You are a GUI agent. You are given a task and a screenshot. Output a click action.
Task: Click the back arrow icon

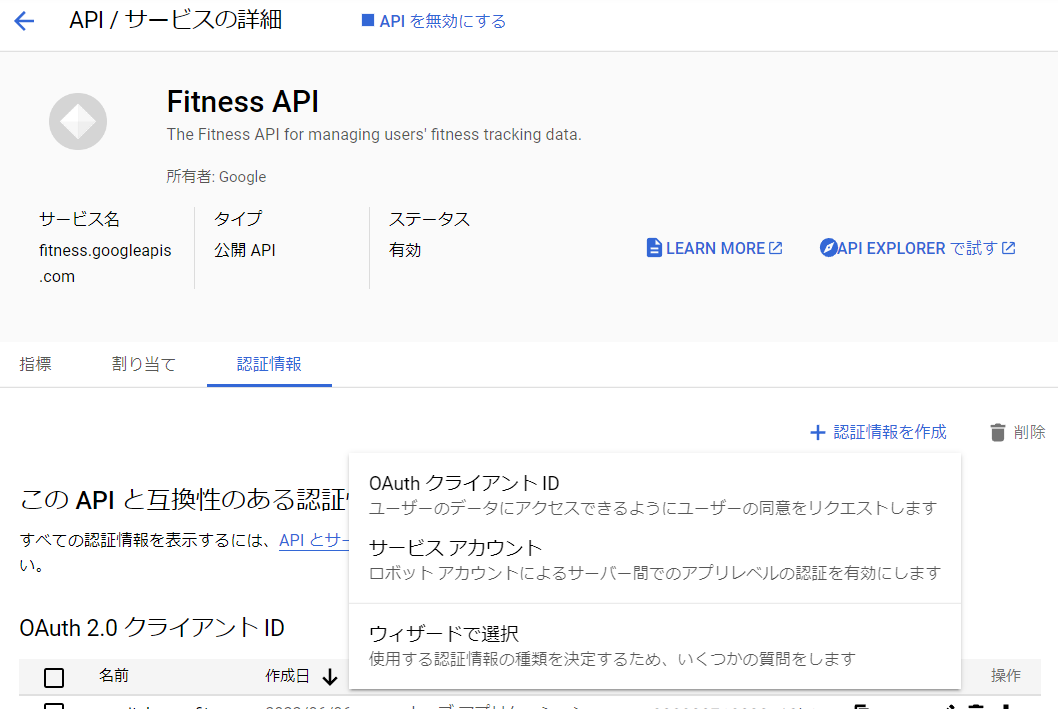(x=24, y=21)
